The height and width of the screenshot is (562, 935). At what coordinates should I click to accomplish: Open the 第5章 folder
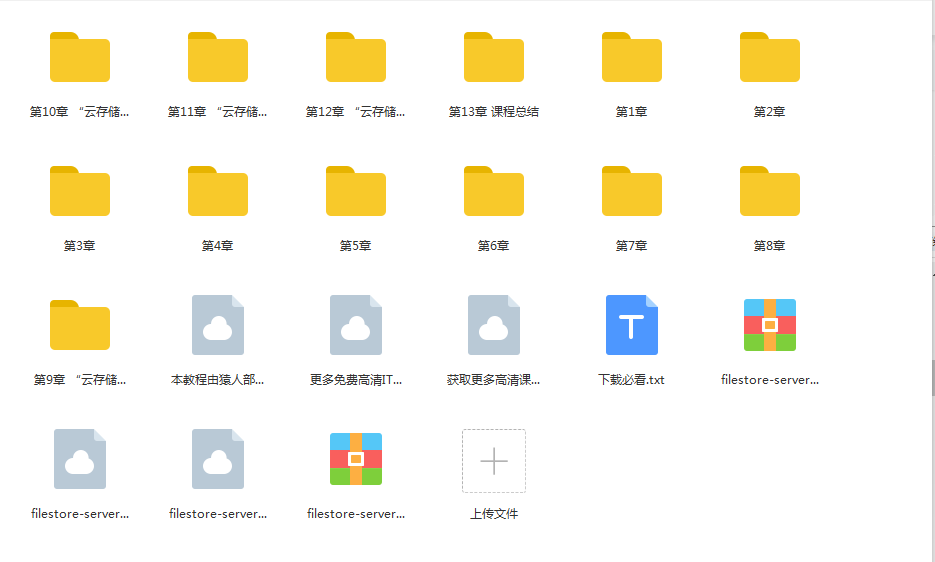coord(356,192)
